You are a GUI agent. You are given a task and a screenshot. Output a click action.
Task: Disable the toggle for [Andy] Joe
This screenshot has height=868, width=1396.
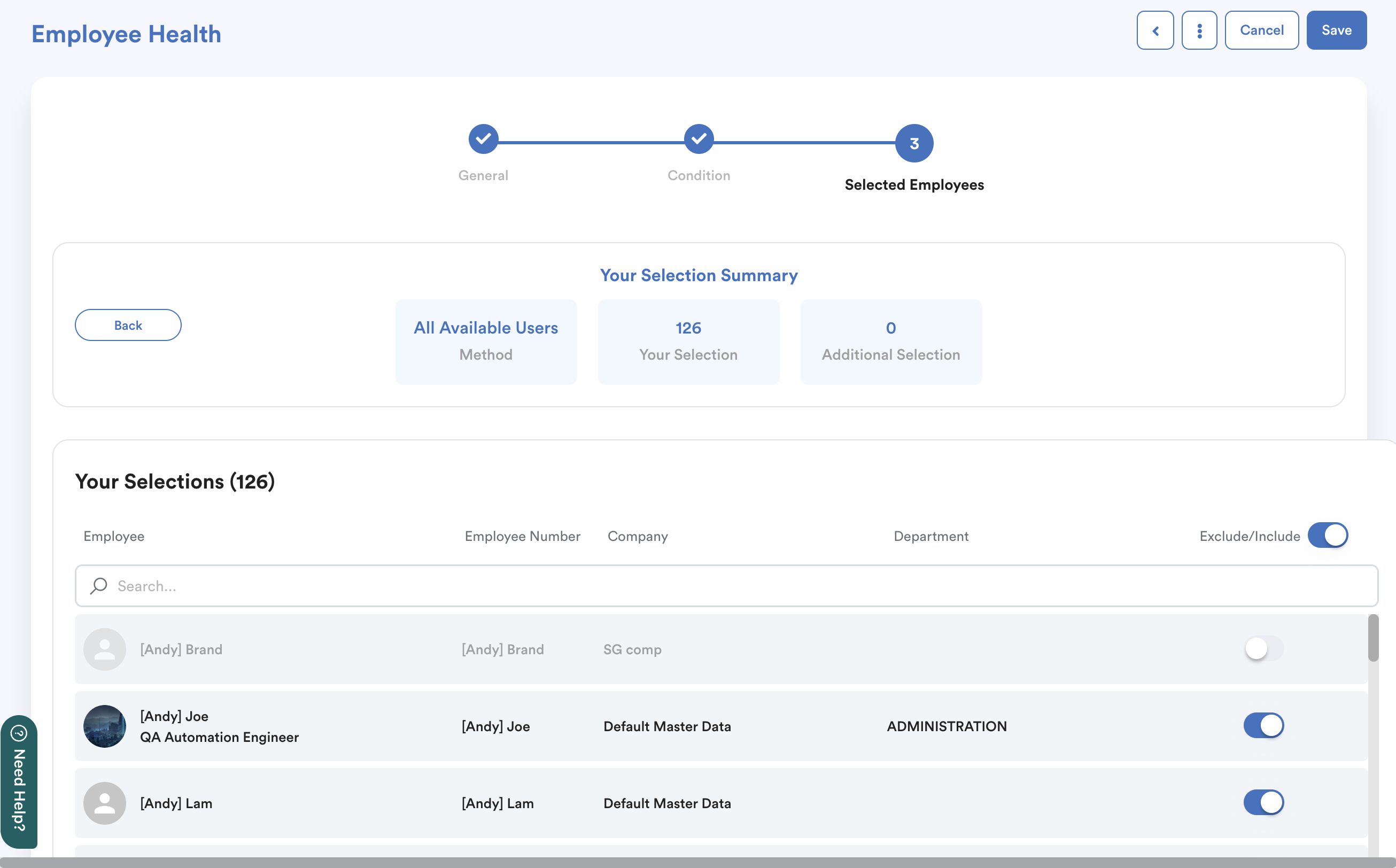[1263, 726]
